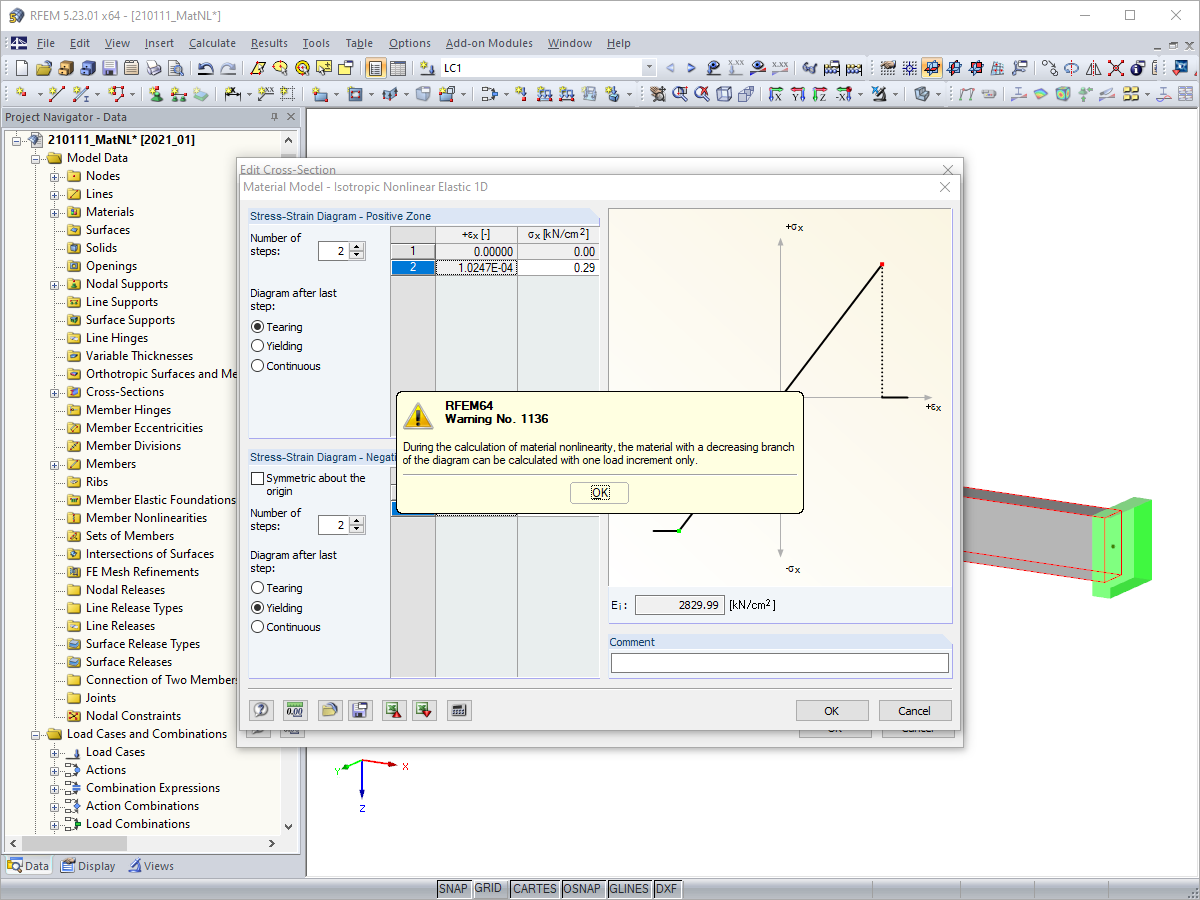Open the table view toolbar icon
This screenshot has height=900, width=1200.
[398, 69]
